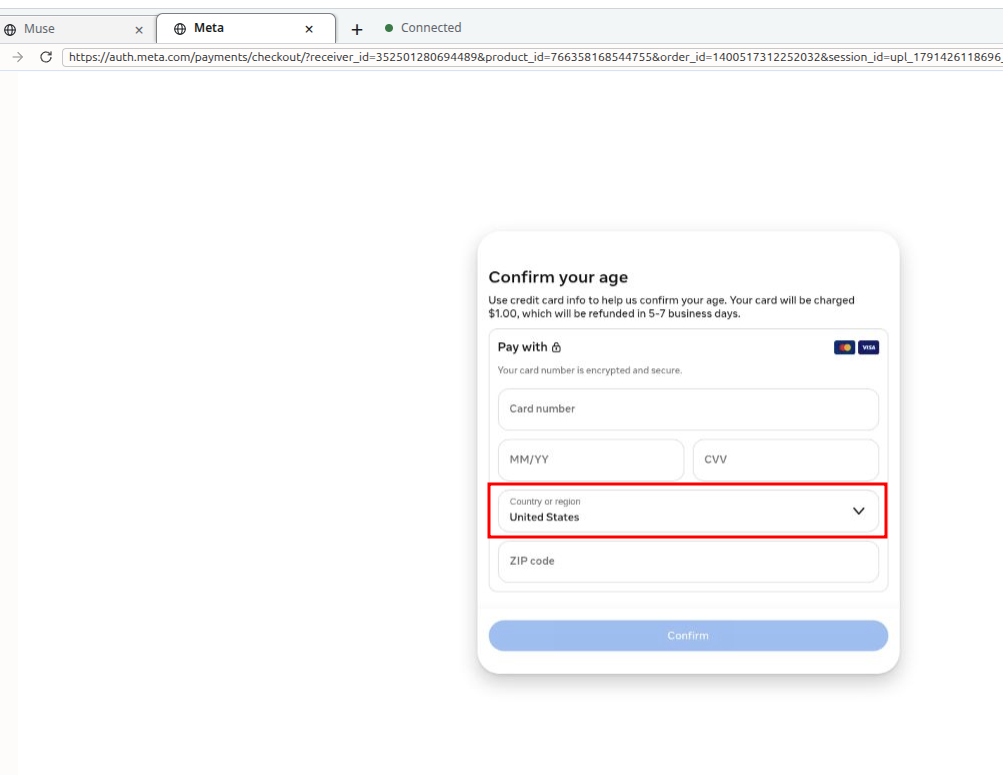Image resolution: width=1003 pixels, height=775 pixels.
Task: Click the lock icon beside Pay with
Action: click(557, 347)
